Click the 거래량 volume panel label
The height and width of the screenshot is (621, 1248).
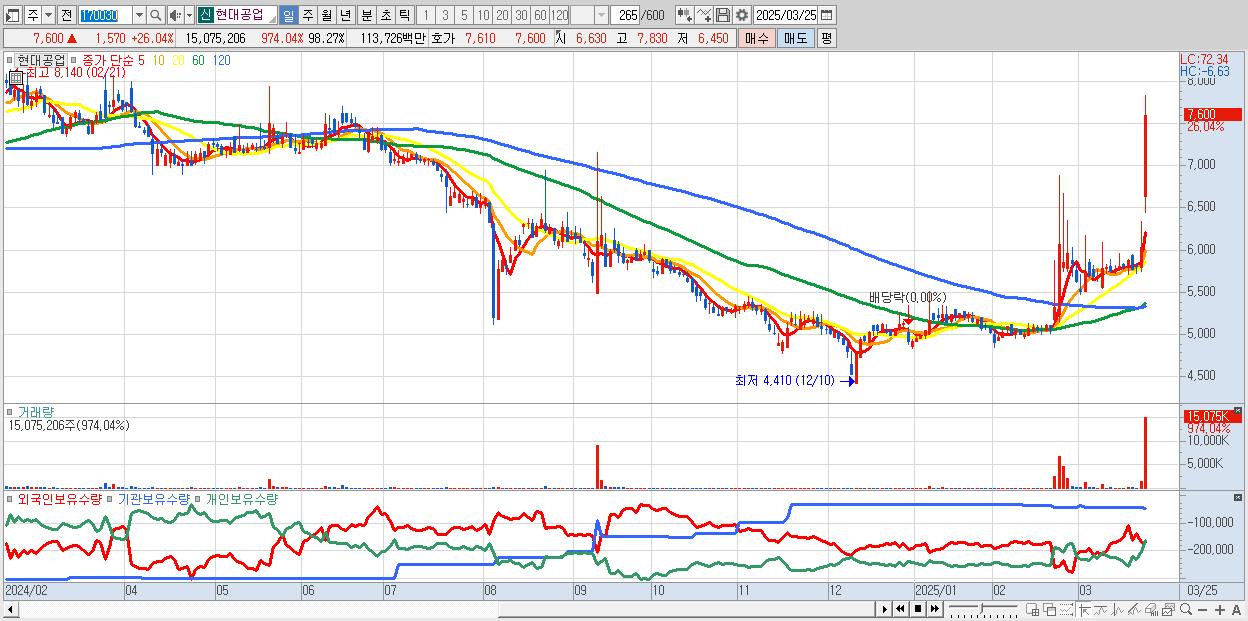pos(36,412)
